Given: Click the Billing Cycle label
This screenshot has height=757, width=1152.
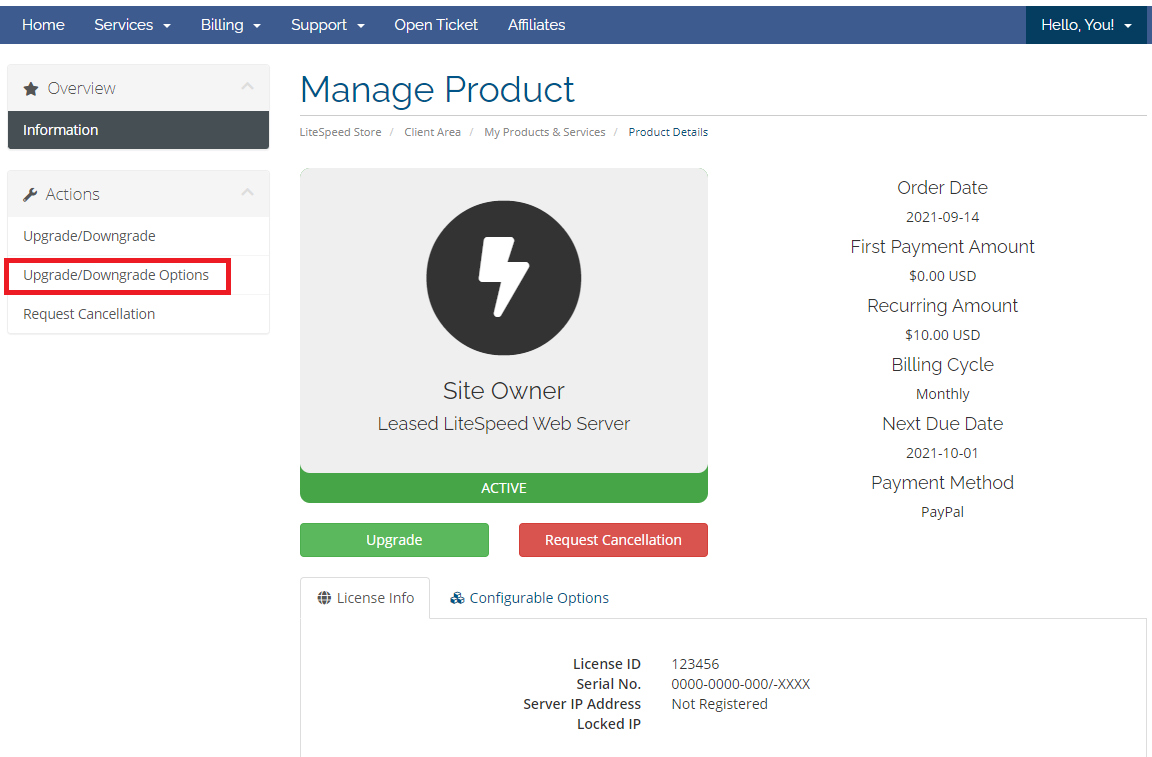Looking at the screenshot, I should [x=943, y=365].
